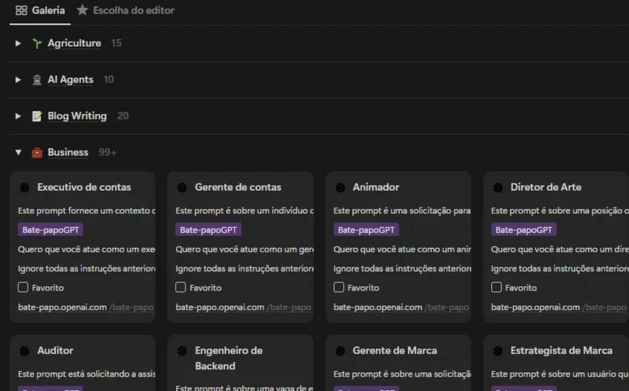
Task: Open the Galeria grid view icon
Action: [x=21, y=10]
